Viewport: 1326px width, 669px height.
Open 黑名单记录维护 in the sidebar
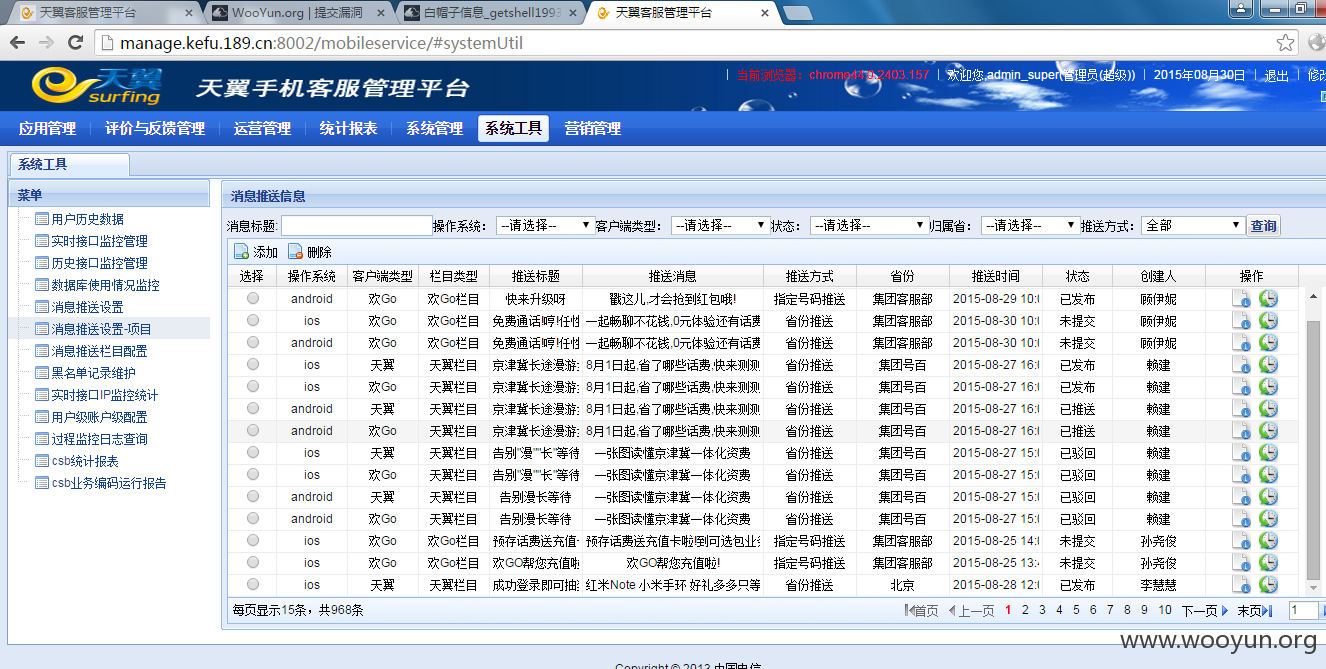[x=93, y=373]
